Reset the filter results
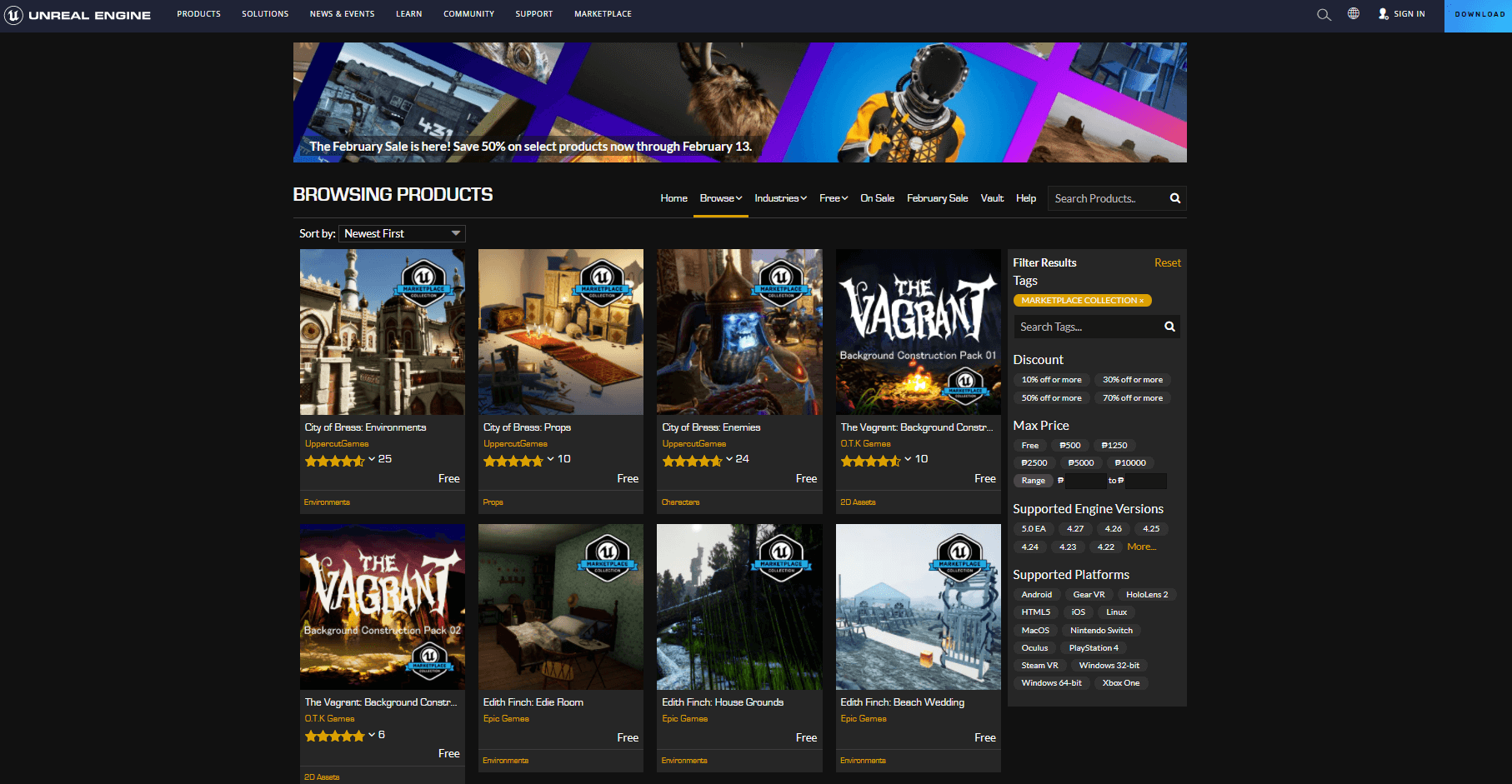 coord(1167,263)
